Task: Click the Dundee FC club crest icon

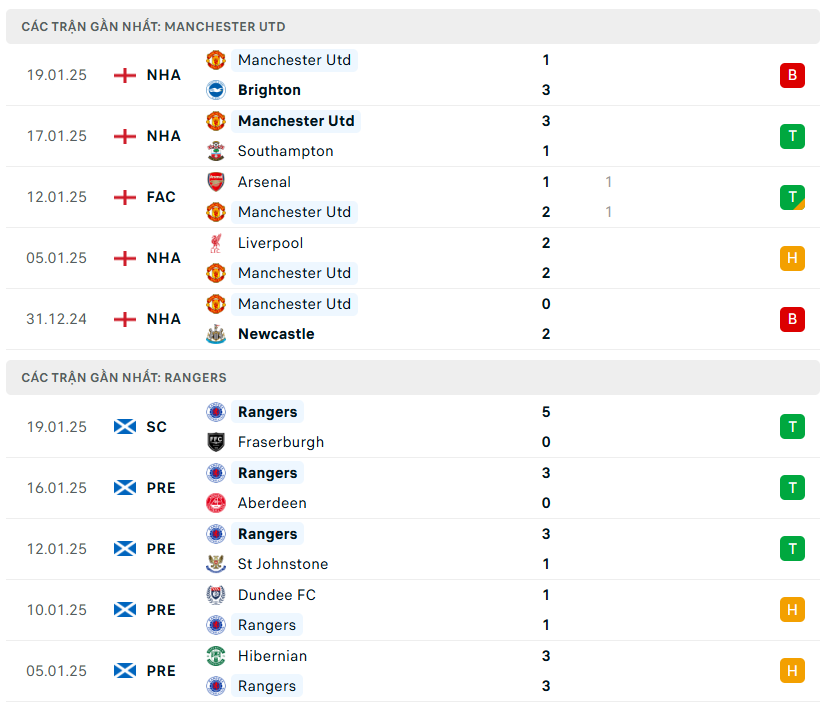Action: point(216,595)
